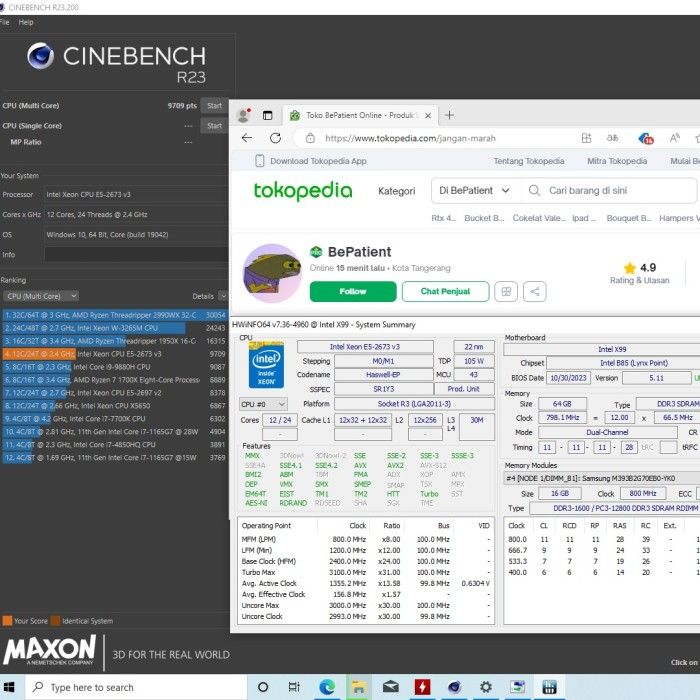View site info via the padlock icon
Viewport: 700px width, 700px height.
coord(310,138)
